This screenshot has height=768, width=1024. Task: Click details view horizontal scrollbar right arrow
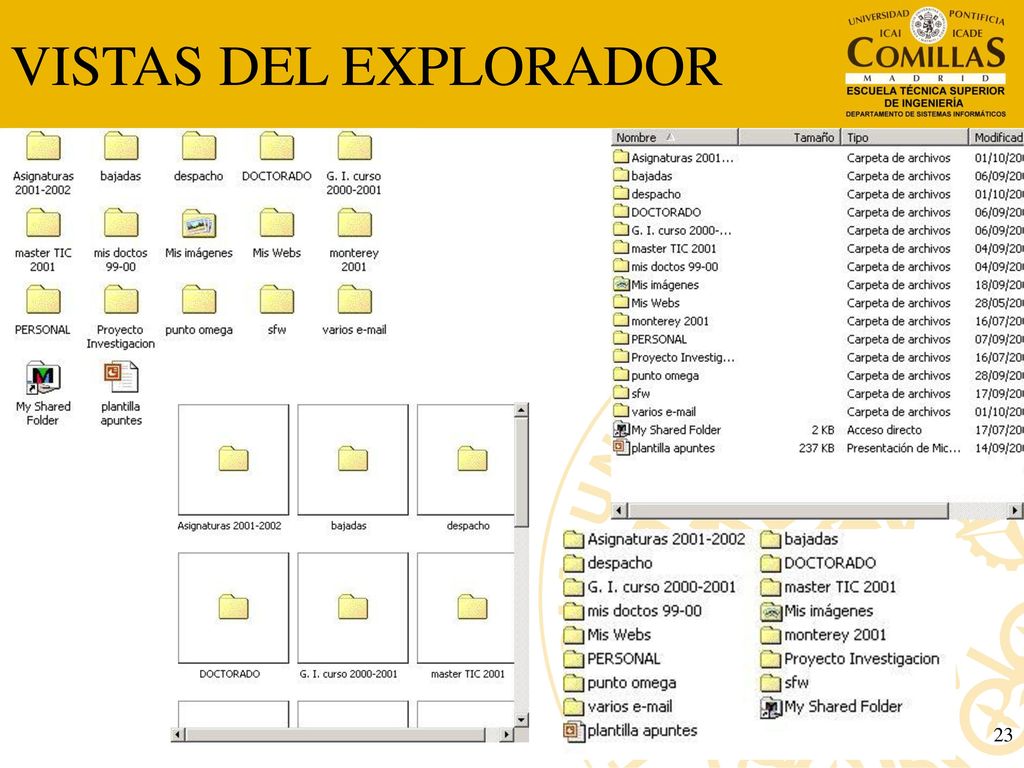(1015, 510)
